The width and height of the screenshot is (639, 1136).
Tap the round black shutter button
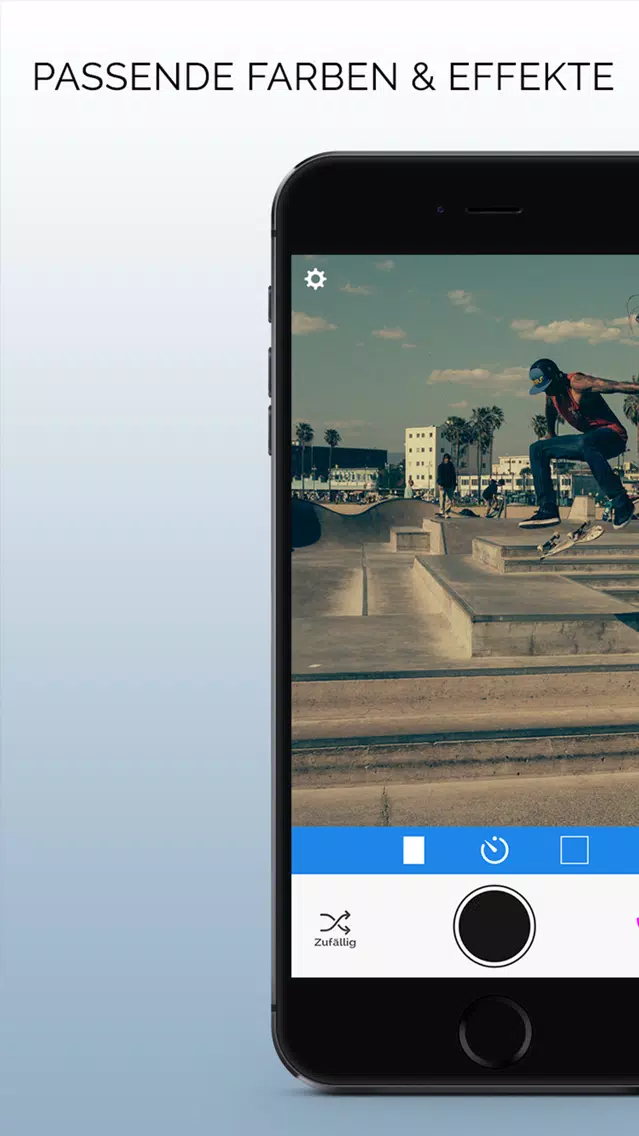tap(495, 926)
